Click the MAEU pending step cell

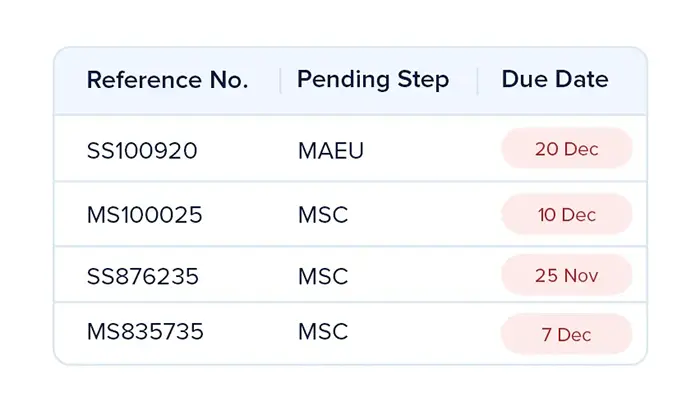coord(330,150)
